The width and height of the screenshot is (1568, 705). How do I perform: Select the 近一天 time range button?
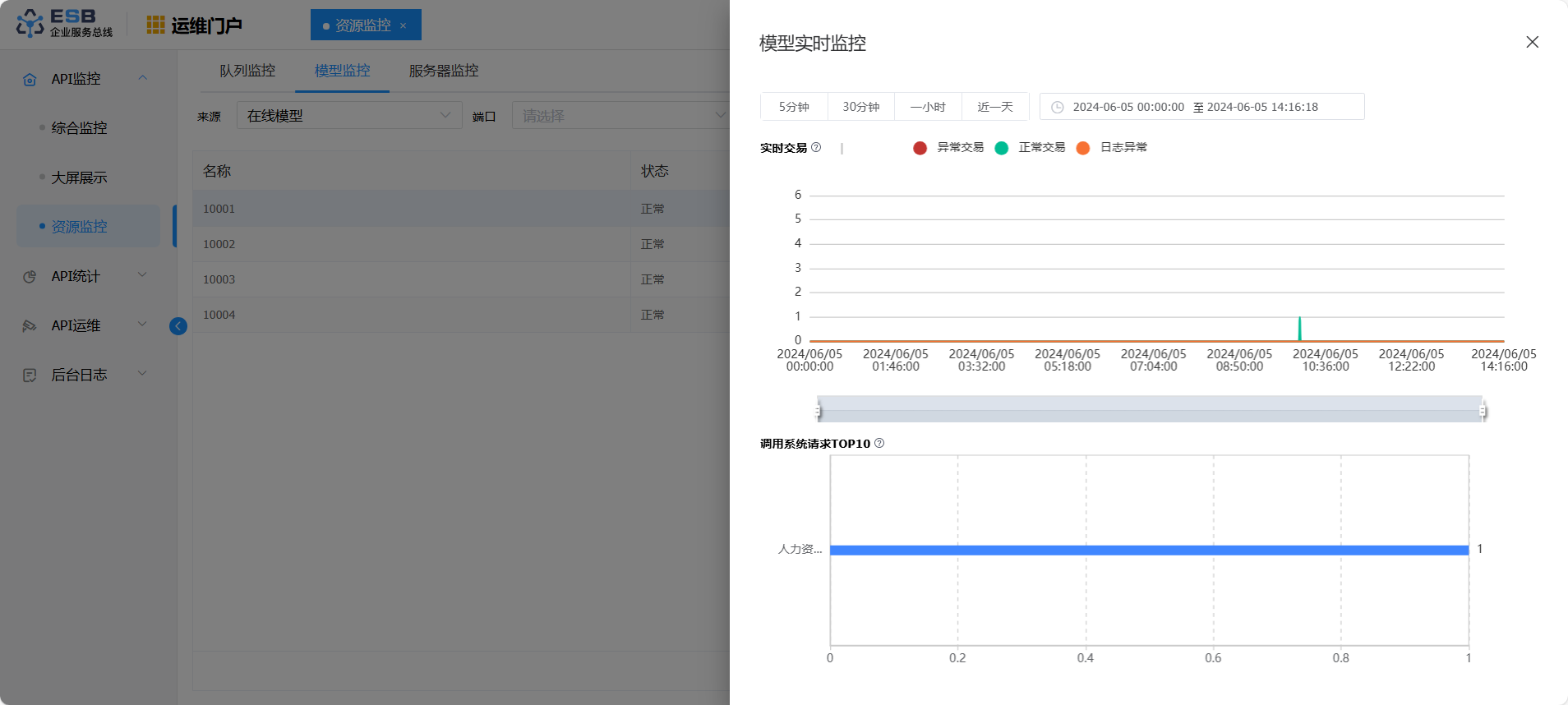point(994,107)
